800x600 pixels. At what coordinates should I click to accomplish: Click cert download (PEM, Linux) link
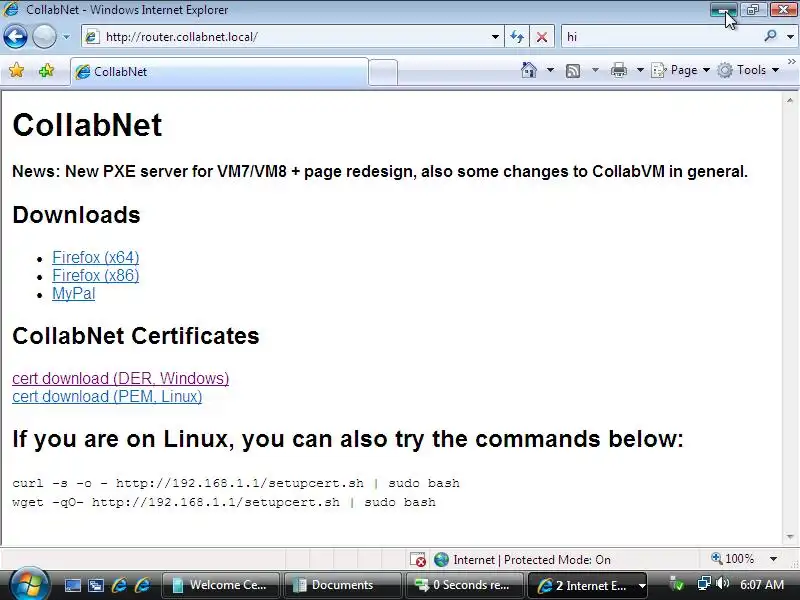tap(107, 396)
